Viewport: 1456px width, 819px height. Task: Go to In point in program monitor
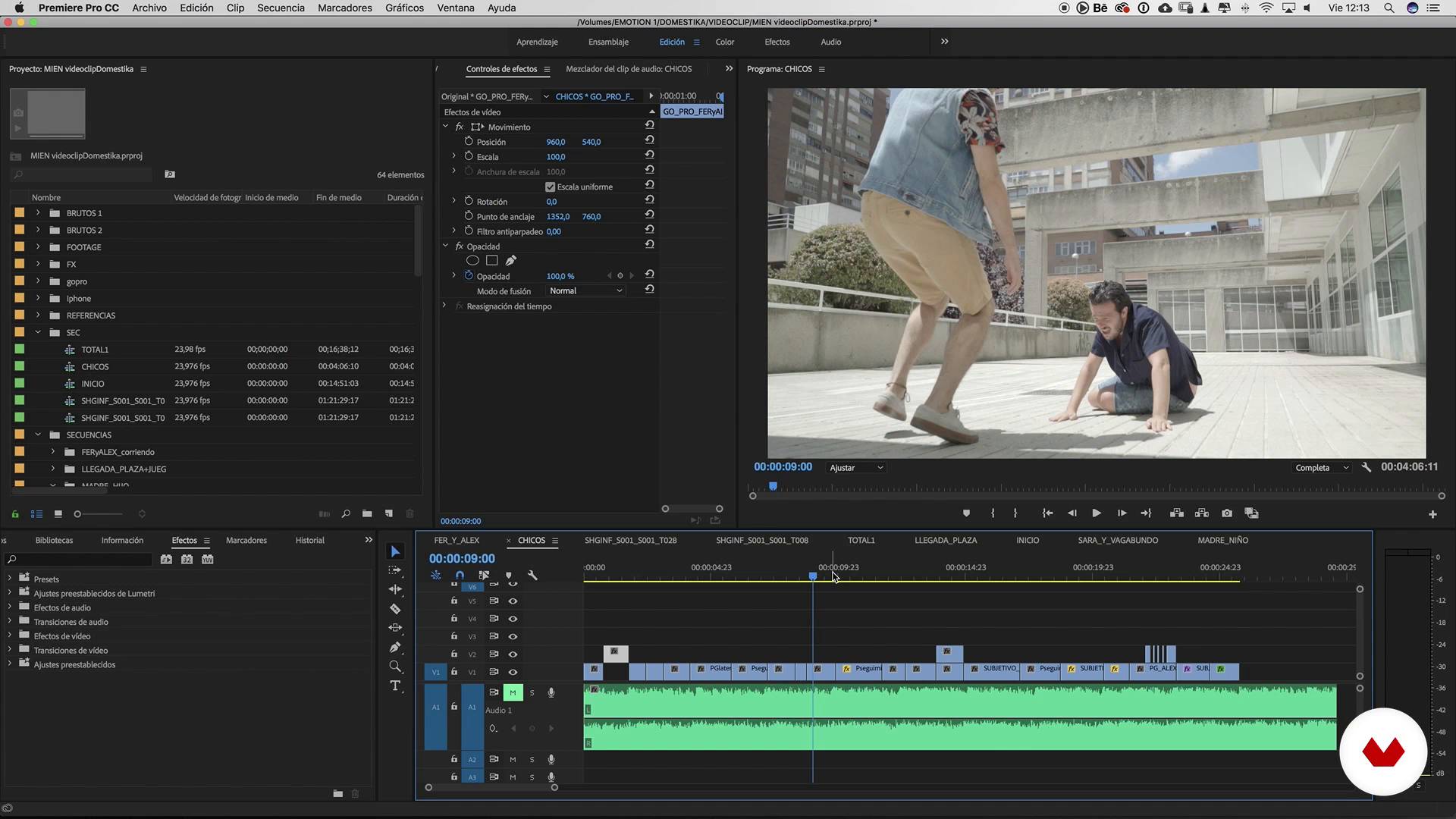(x=1047, y=513)
